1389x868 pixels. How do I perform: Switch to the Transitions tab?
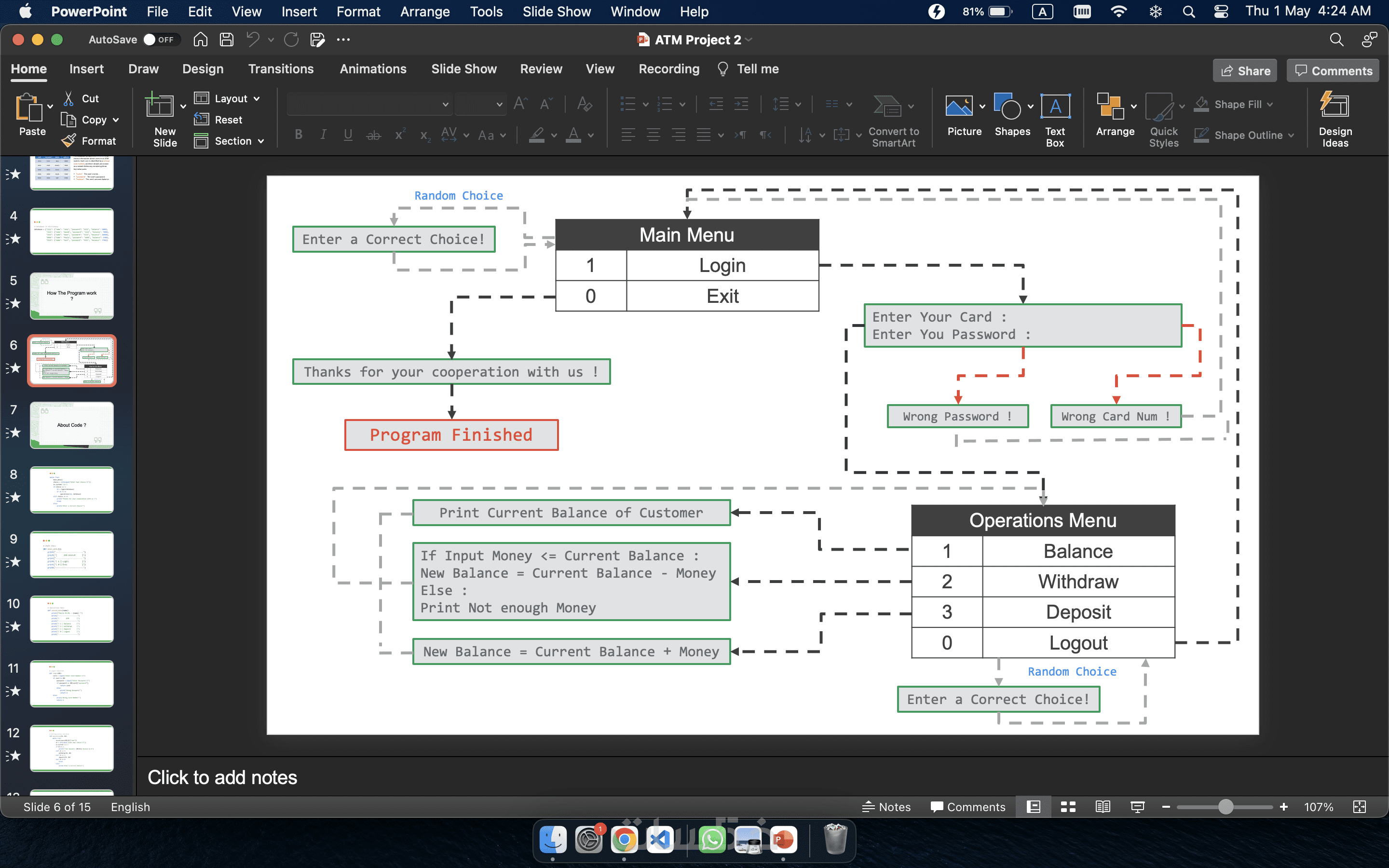(x=281, y=69)
